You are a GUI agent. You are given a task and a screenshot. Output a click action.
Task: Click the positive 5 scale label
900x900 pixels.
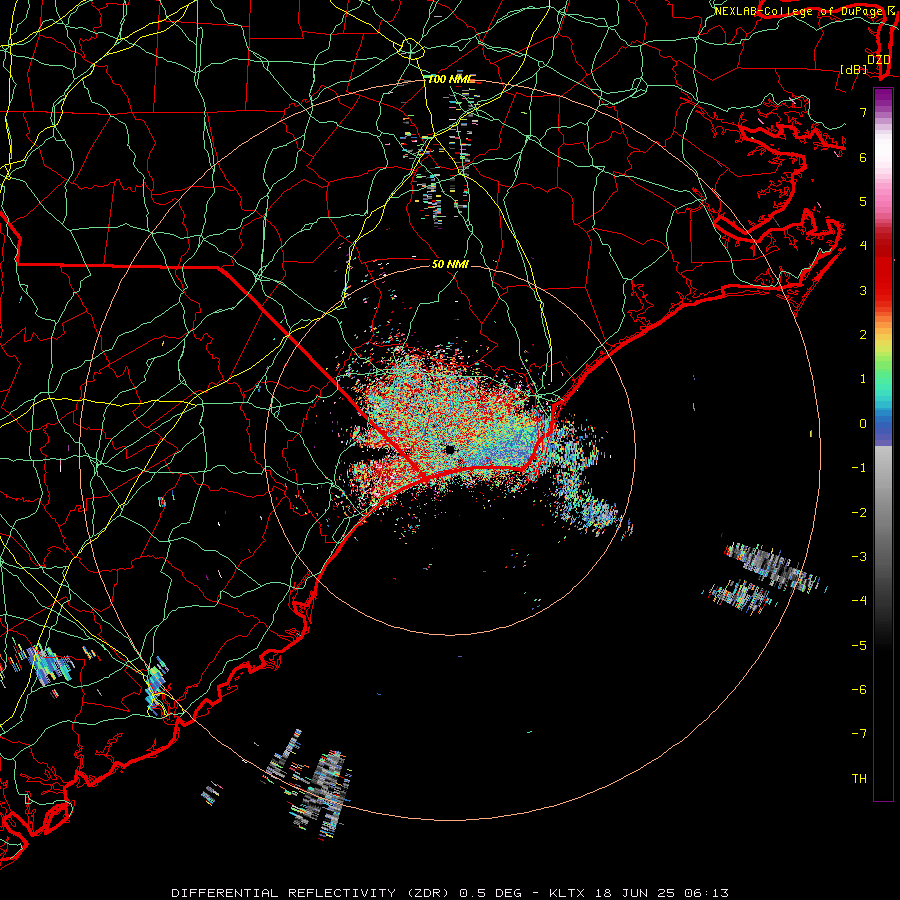pos(863,201)
